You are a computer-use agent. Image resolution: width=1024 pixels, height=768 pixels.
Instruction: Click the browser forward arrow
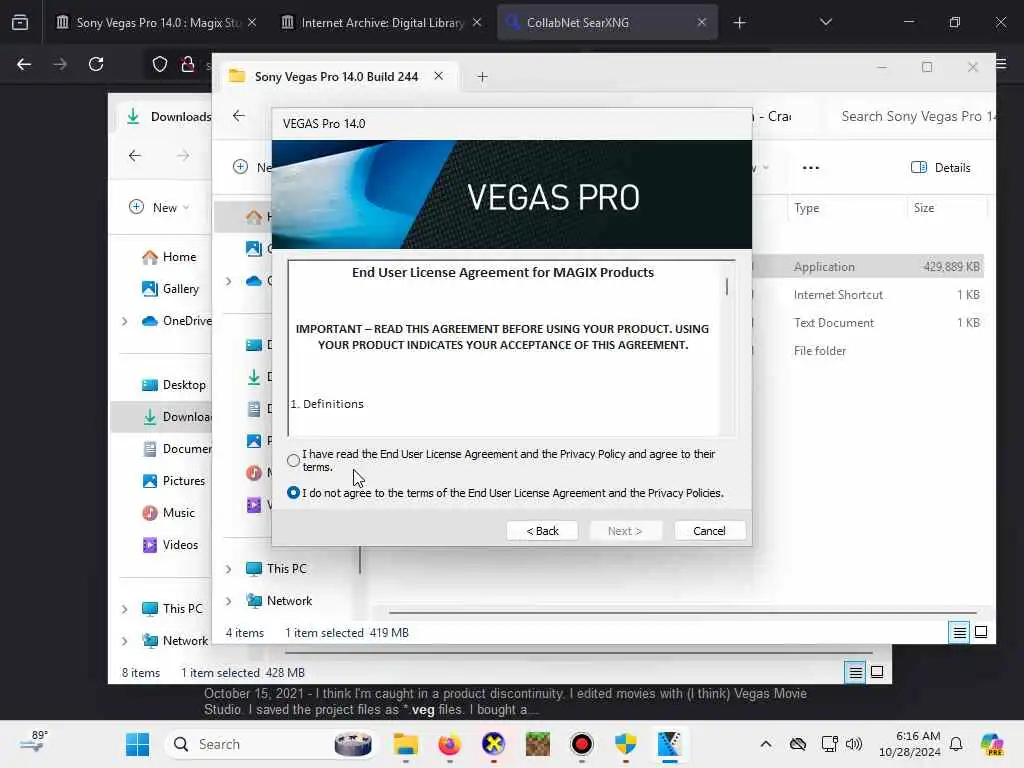[x=60, y=64]
